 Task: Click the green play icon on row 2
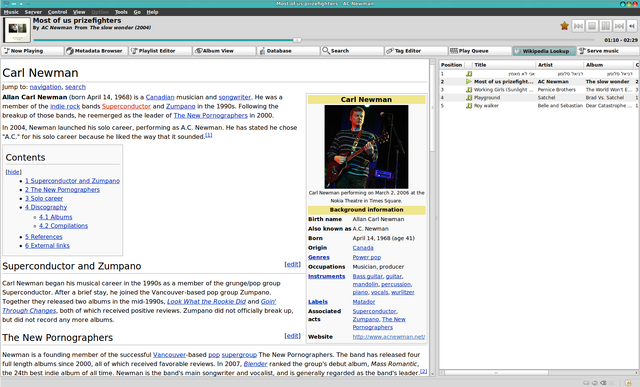coord(469,82)
